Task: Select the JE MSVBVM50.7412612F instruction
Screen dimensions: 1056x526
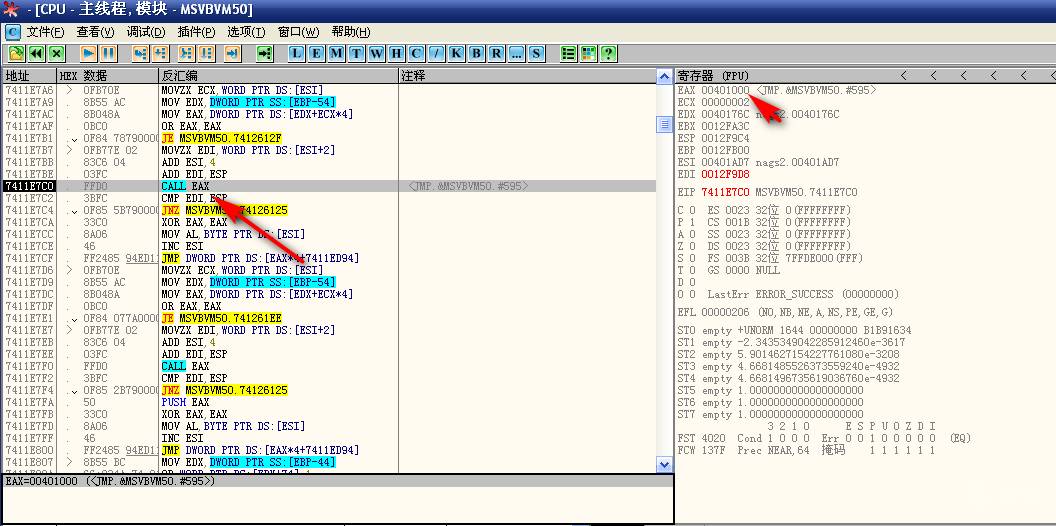Action: [x=222, y=138]
